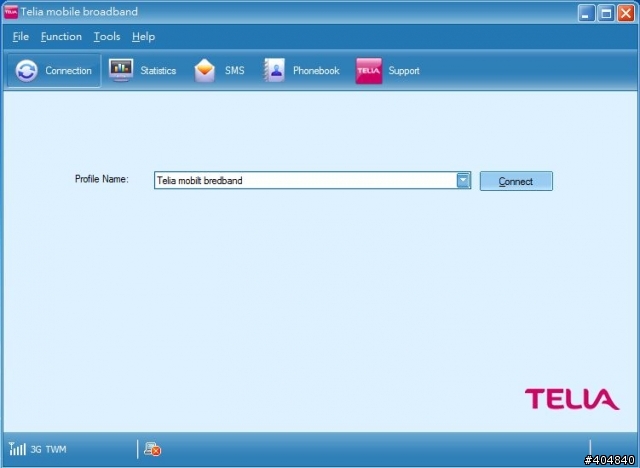This screenshot has height=468, width=640.
Task: Open Support via the pink Telia icon
Action: click(369, 71)
